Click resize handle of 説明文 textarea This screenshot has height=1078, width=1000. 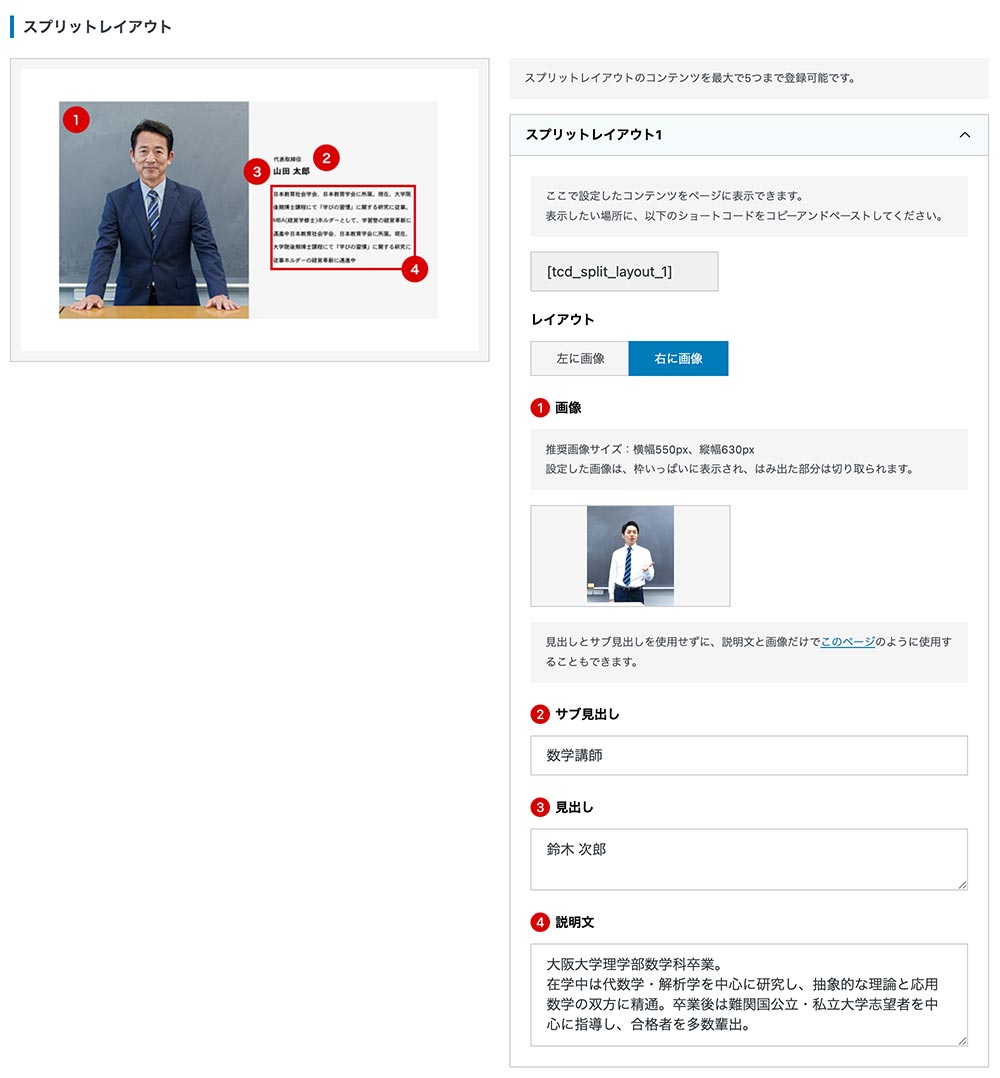coord(962,1041)
